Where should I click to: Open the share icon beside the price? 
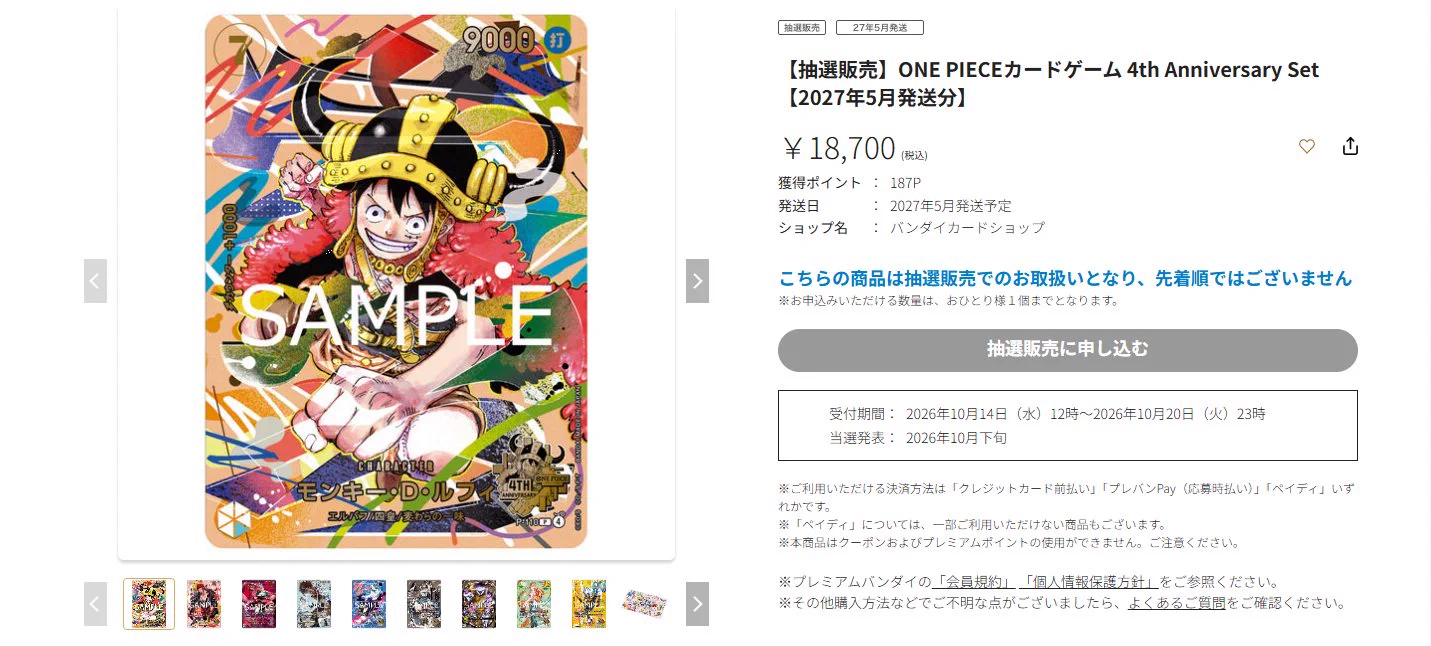(1350, 147)
